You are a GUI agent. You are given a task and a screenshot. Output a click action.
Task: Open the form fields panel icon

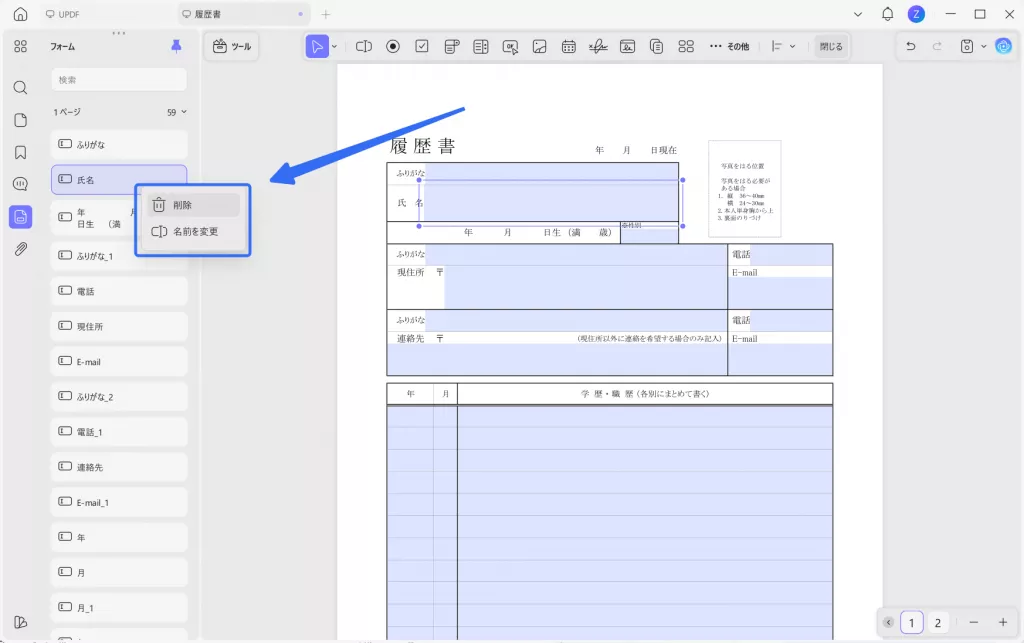[20, 217]
